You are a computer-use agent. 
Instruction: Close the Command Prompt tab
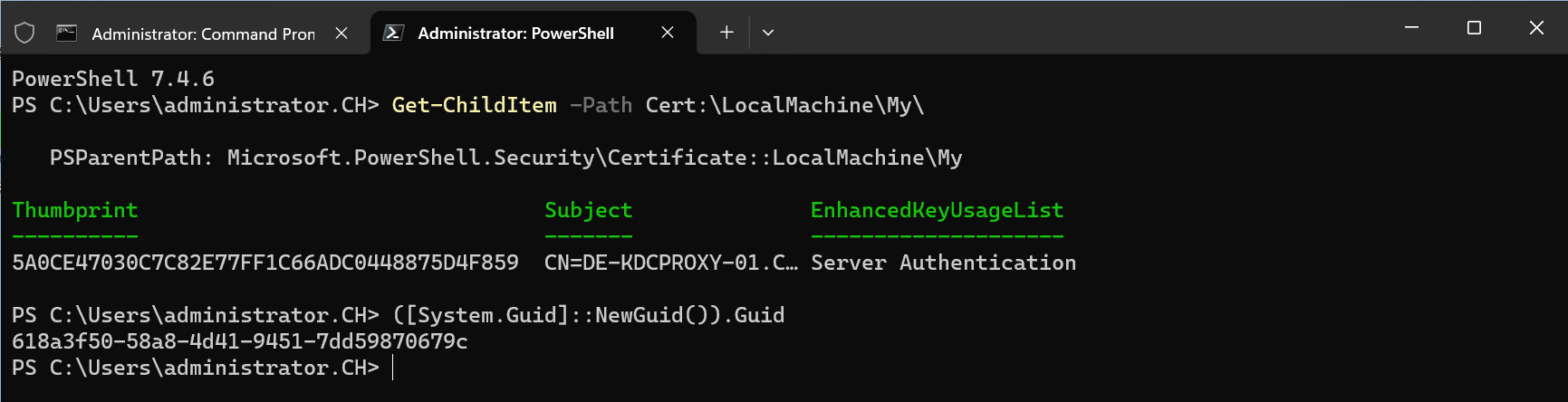[341, 33]
